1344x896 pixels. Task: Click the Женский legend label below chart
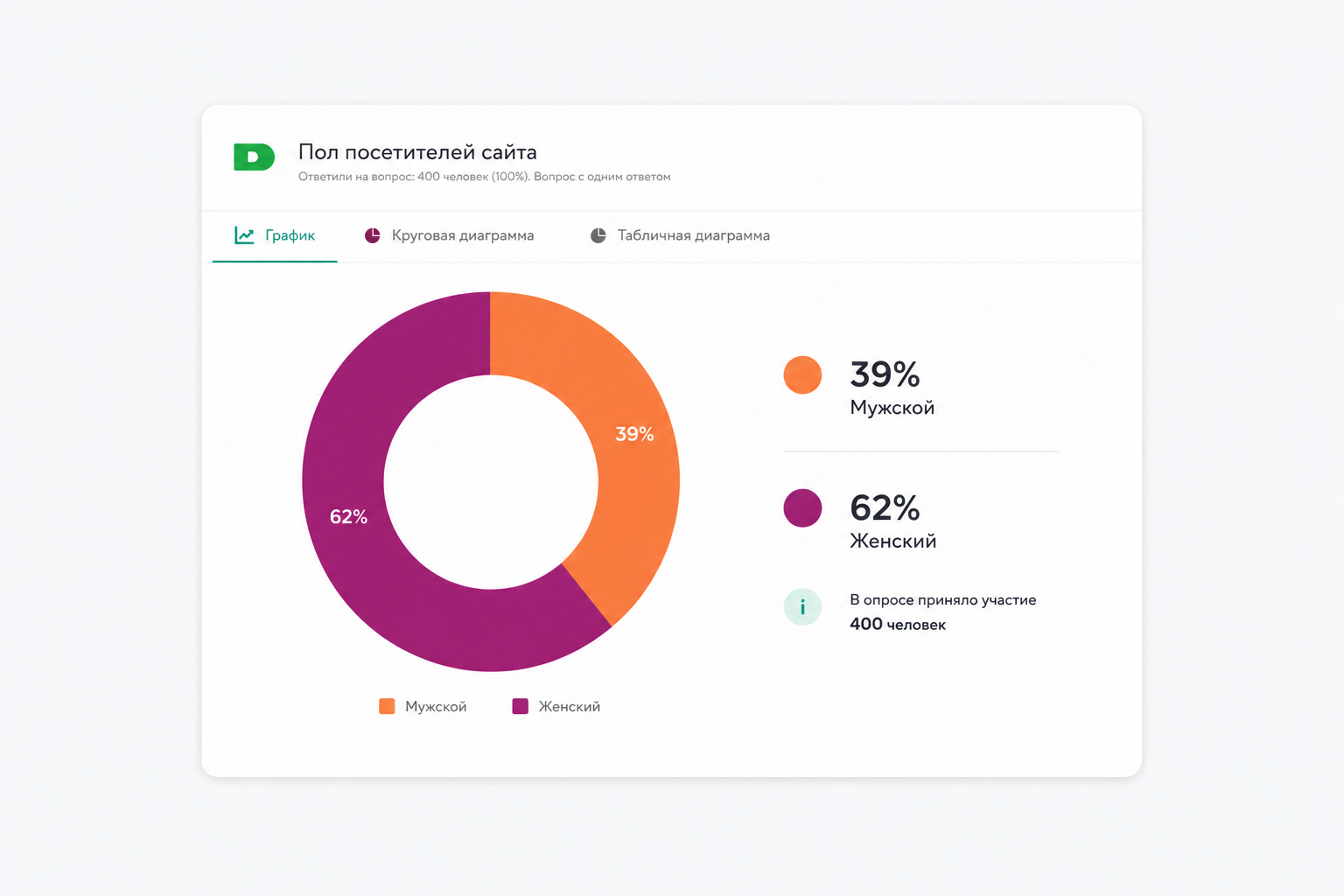coord(570,707)
